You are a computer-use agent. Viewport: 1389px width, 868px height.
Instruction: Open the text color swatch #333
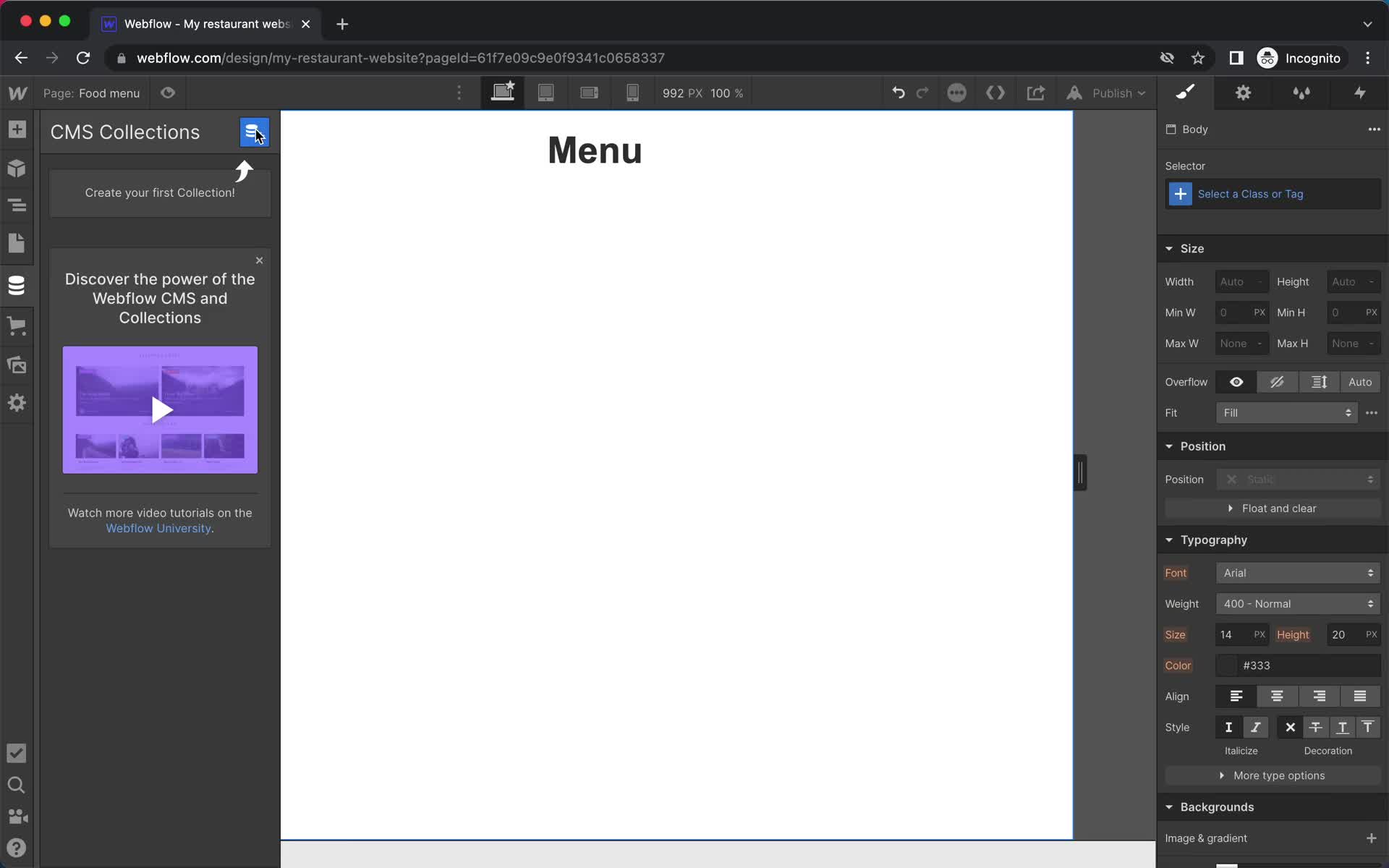[1227, 665]
